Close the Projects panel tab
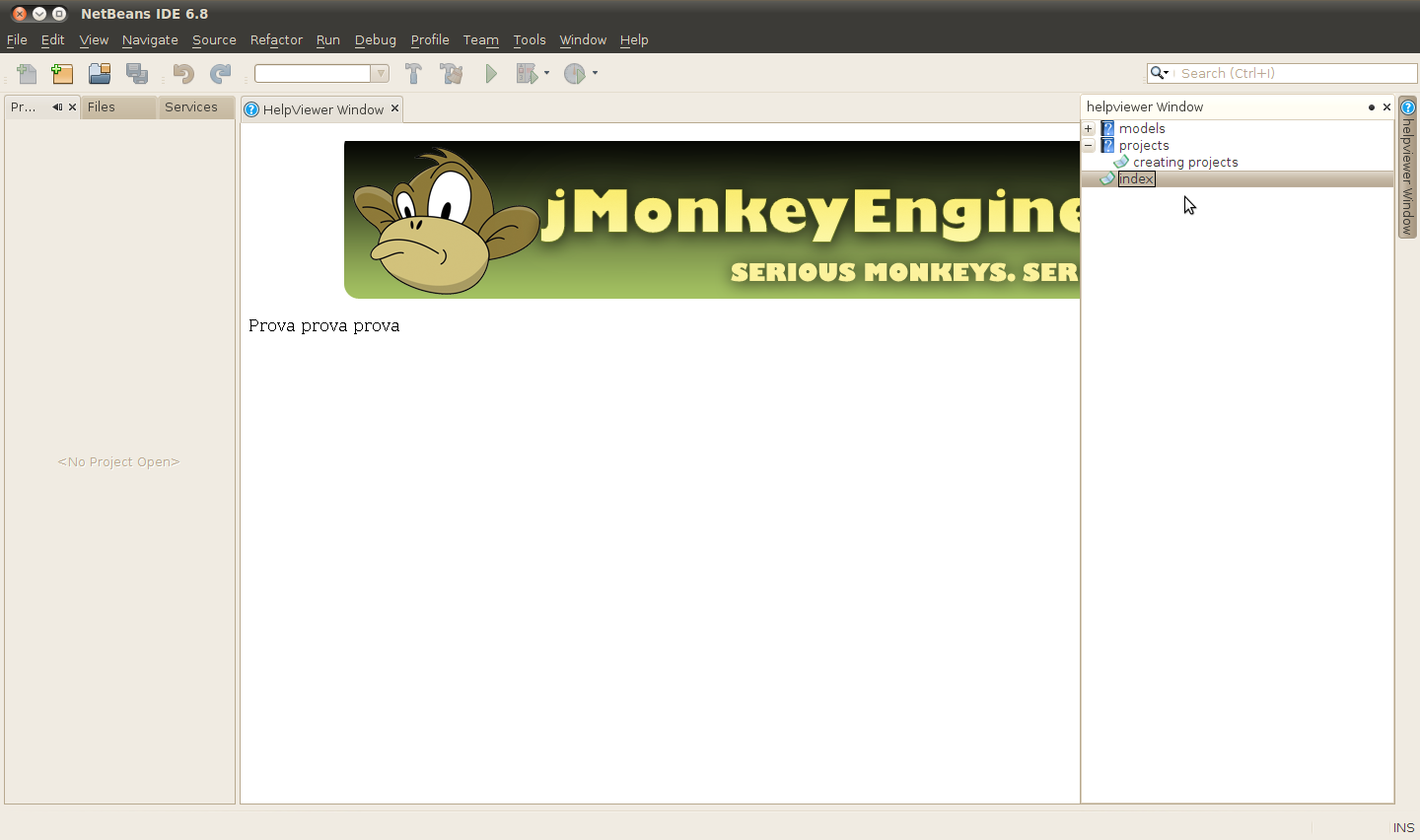 click(72, 106)
